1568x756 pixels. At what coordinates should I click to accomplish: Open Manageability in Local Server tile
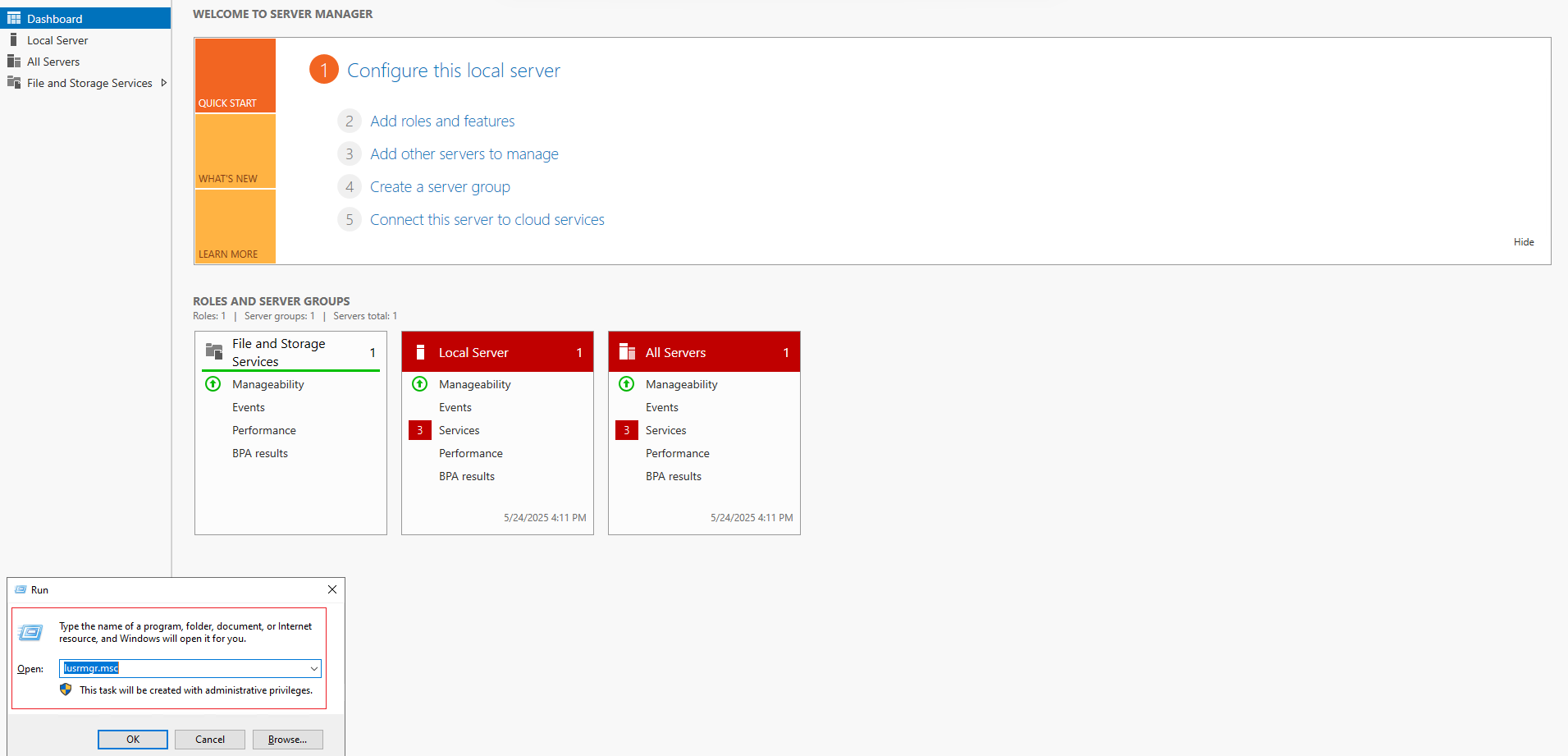click(474, 384)
